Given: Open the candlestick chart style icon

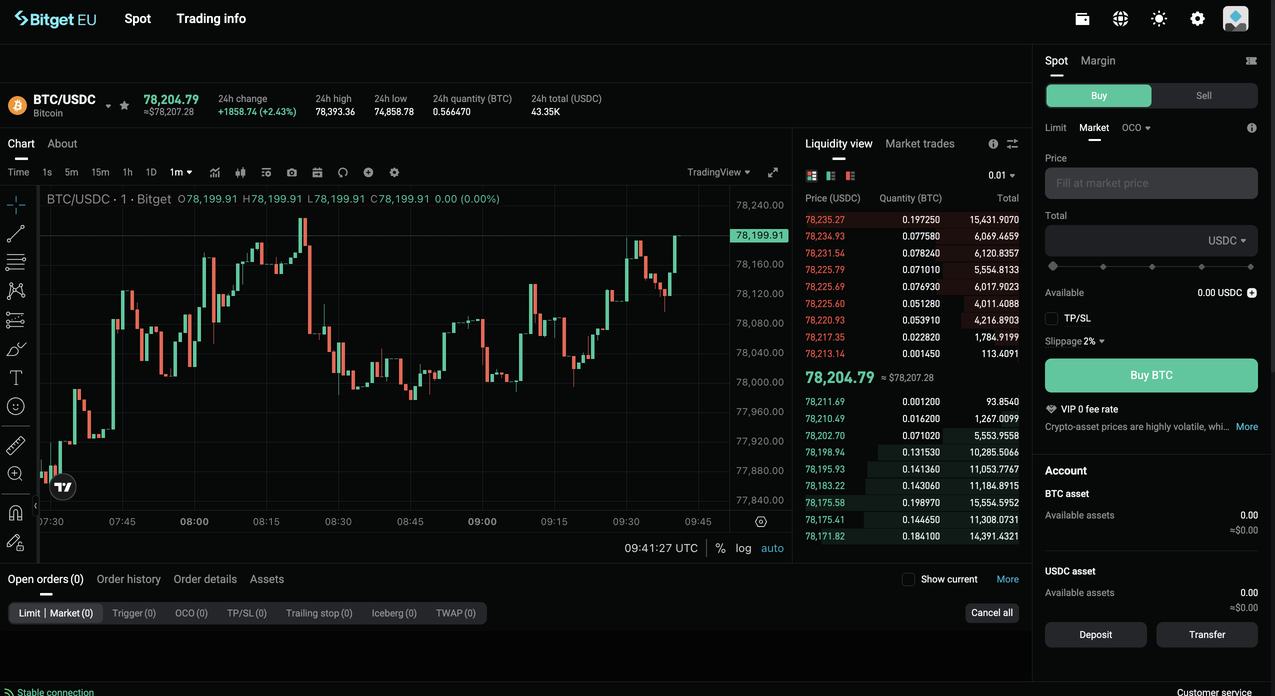Looking at the screenshot, I should [x=240, y=172].
